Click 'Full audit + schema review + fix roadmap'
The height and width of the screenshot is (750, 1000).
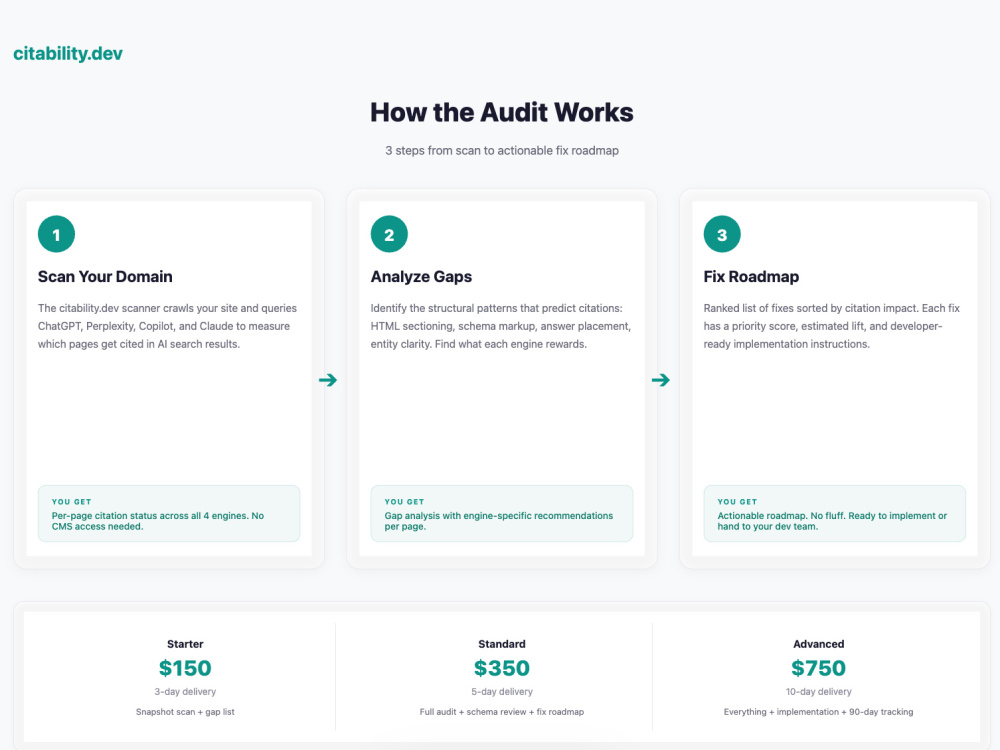[502, 712]
